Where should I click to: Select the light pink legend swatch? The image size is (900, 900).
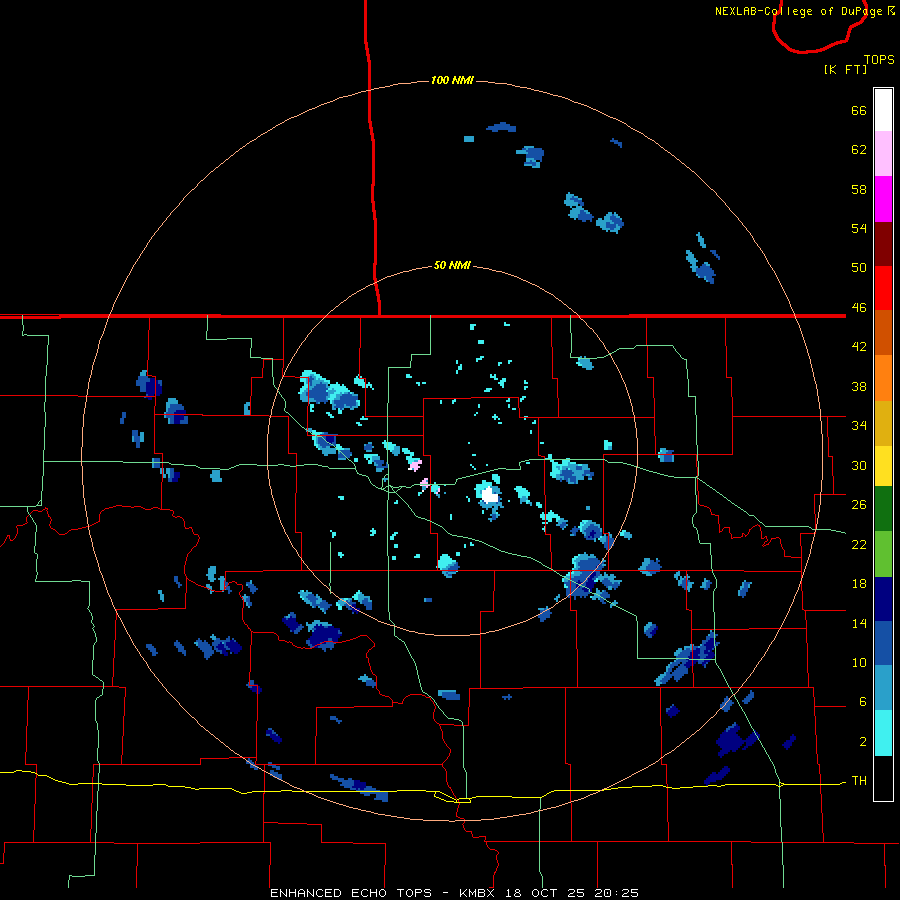click(883, 154)
